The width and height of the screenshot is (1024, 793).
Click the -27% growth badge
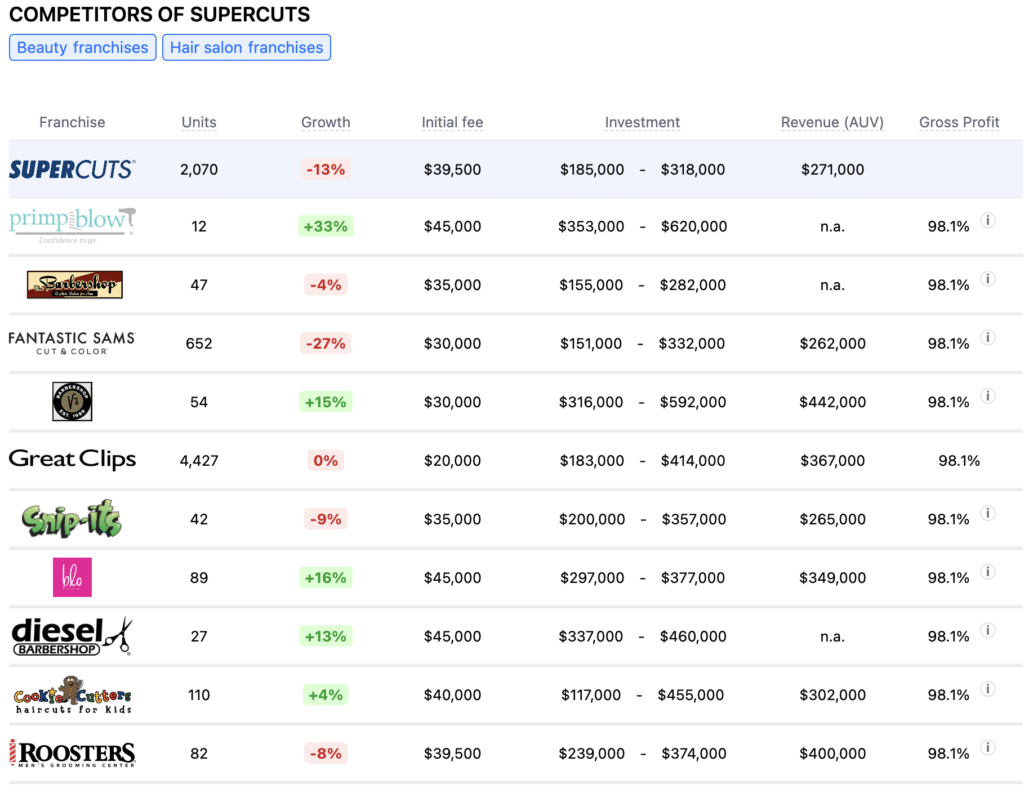pos(325,343)
